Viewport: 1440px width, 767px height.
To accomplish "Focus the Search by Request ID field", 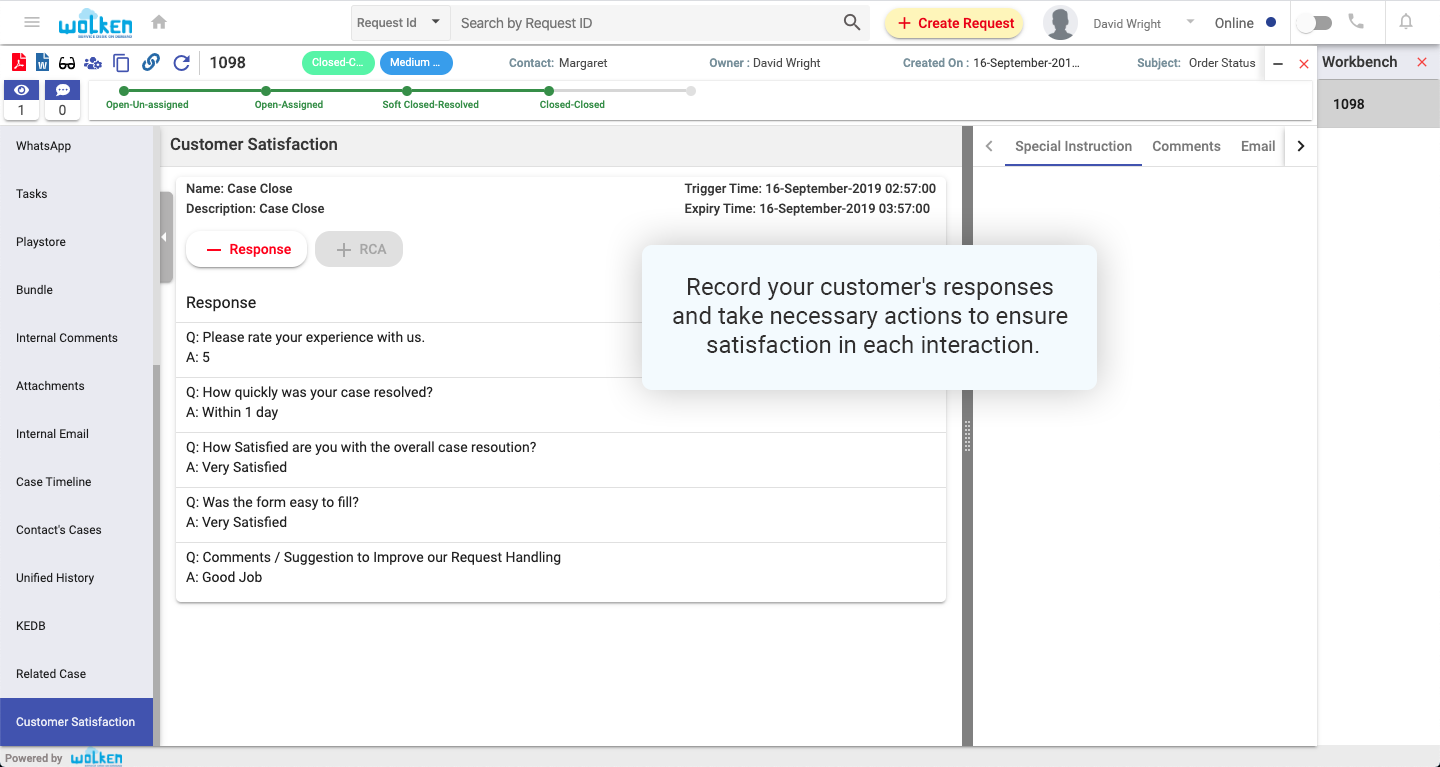I will [645, 23].
